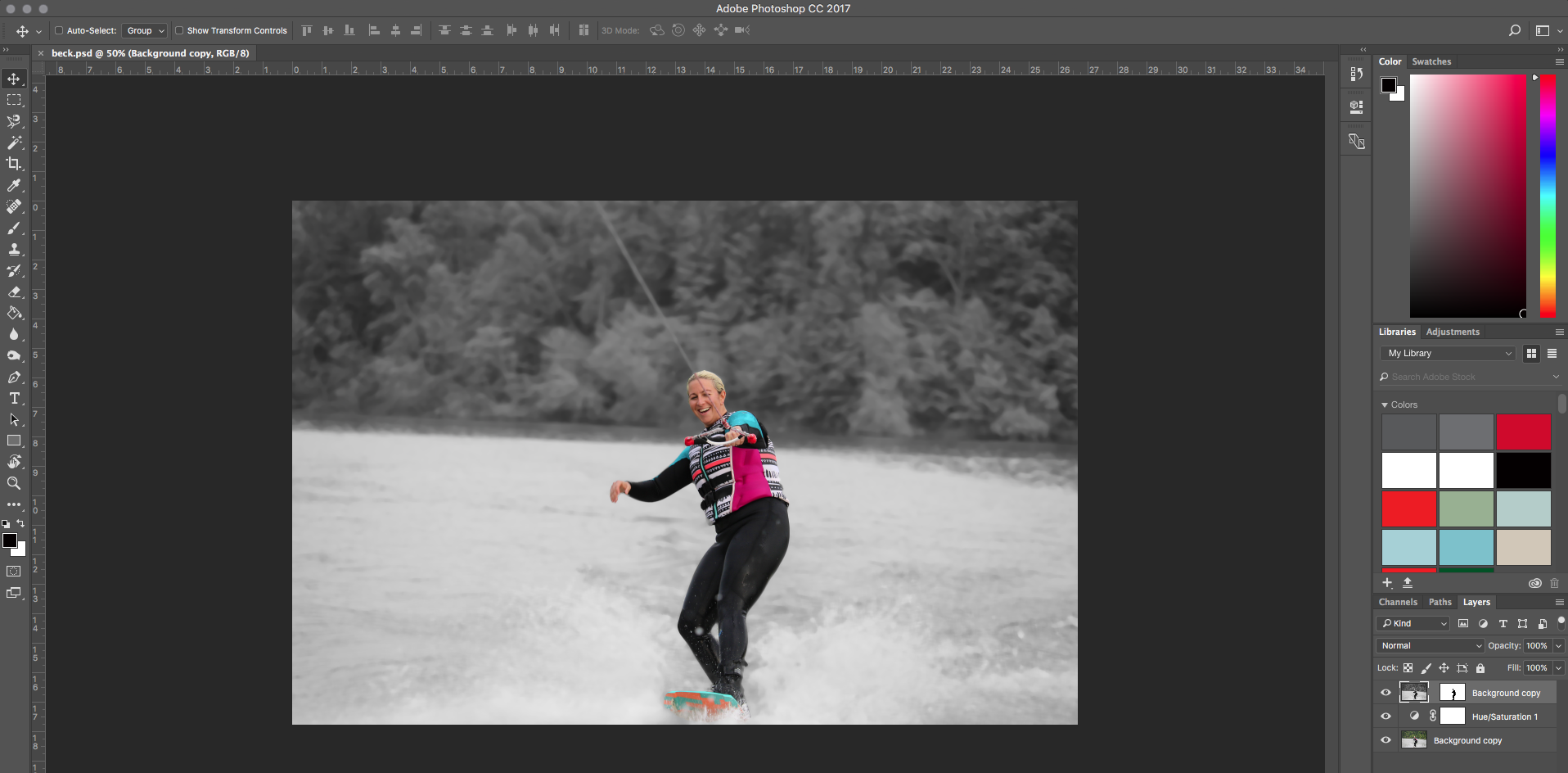
Task: Collapse the Colors section in Libraries
Action: click(x=1385, y=405)
